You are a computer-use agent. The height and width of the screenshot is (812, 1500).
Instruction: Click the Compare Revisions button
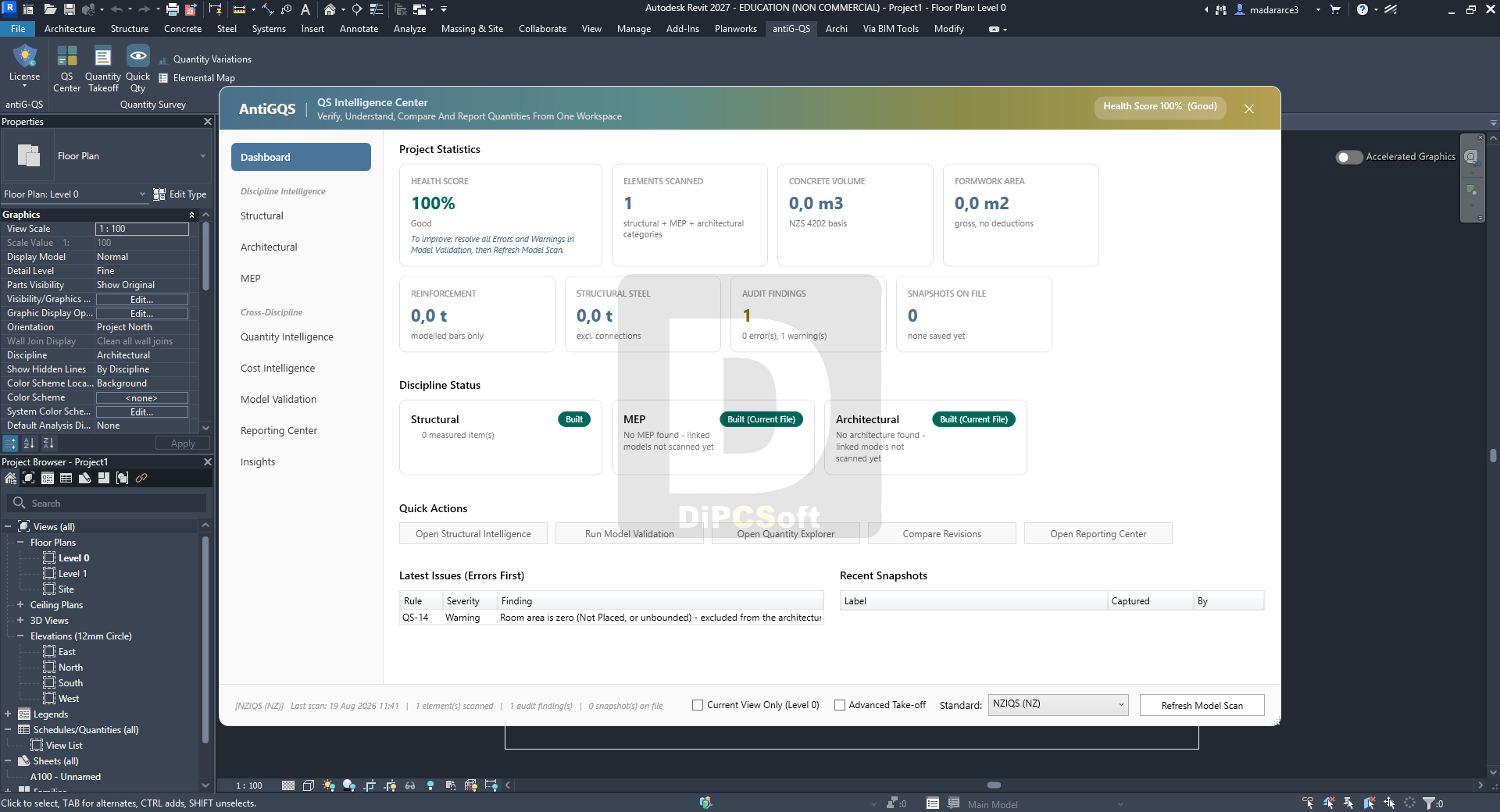pos(942,534)
